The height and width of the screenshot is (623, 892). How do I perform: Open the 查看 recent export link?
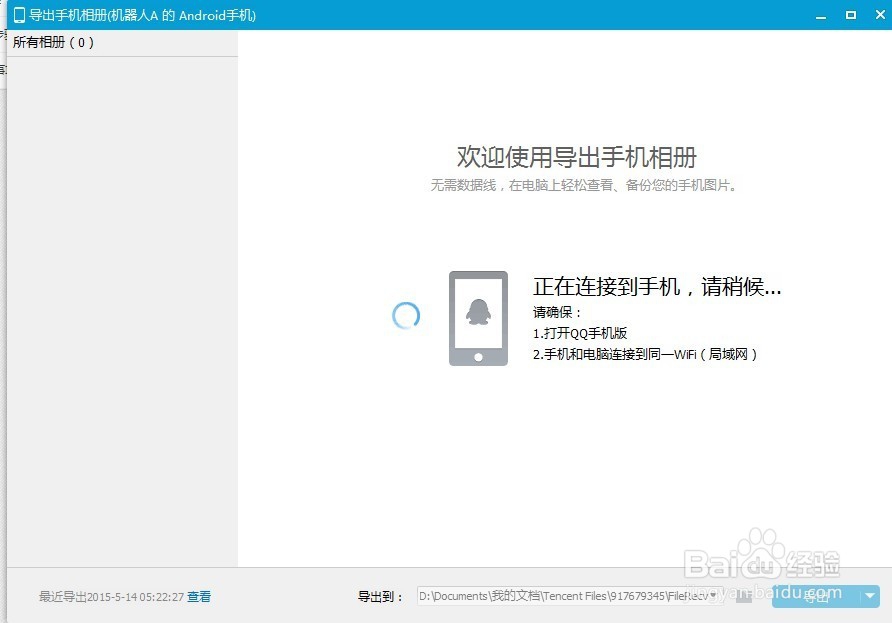point(198,596)
